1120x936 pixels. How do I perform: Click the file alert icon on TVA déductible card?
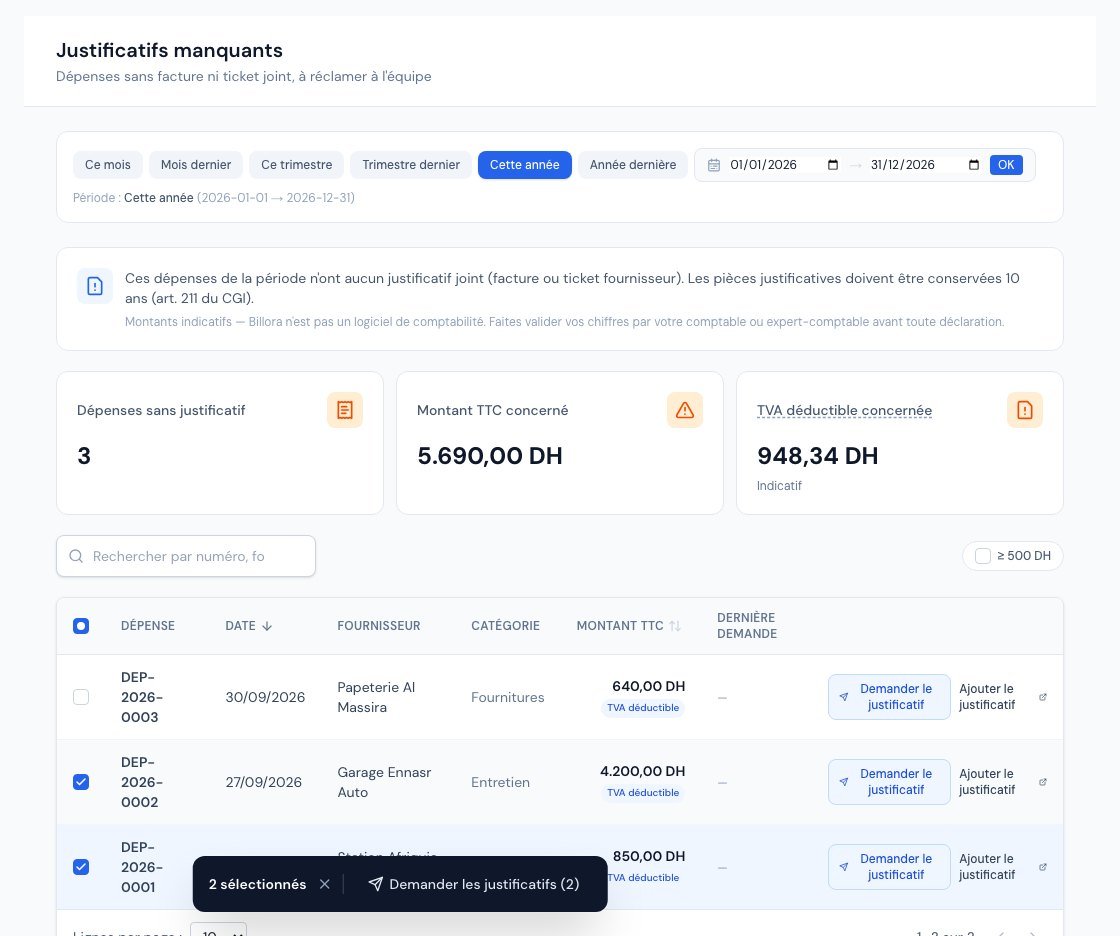[x=1025, y=410]
